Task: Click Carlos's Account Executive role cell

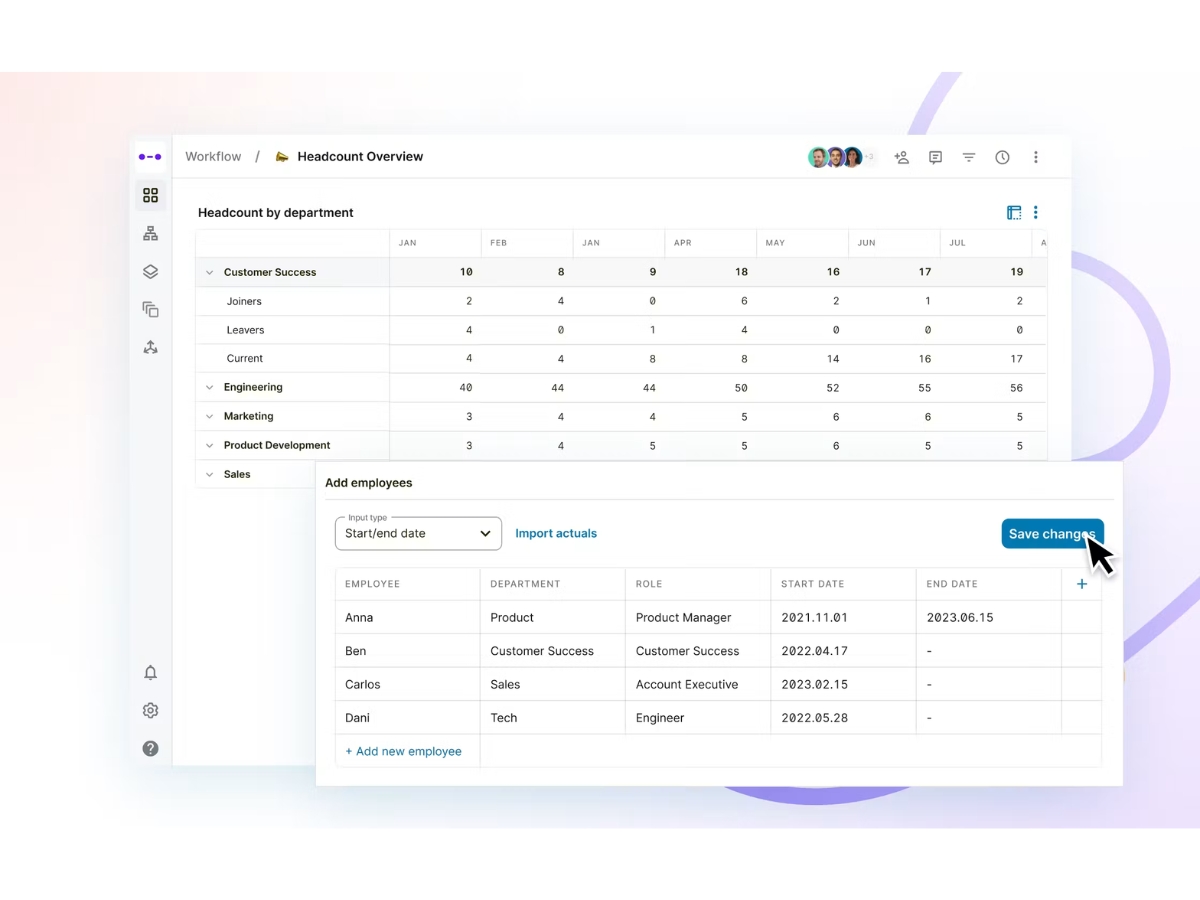Action: click(698, 685)
